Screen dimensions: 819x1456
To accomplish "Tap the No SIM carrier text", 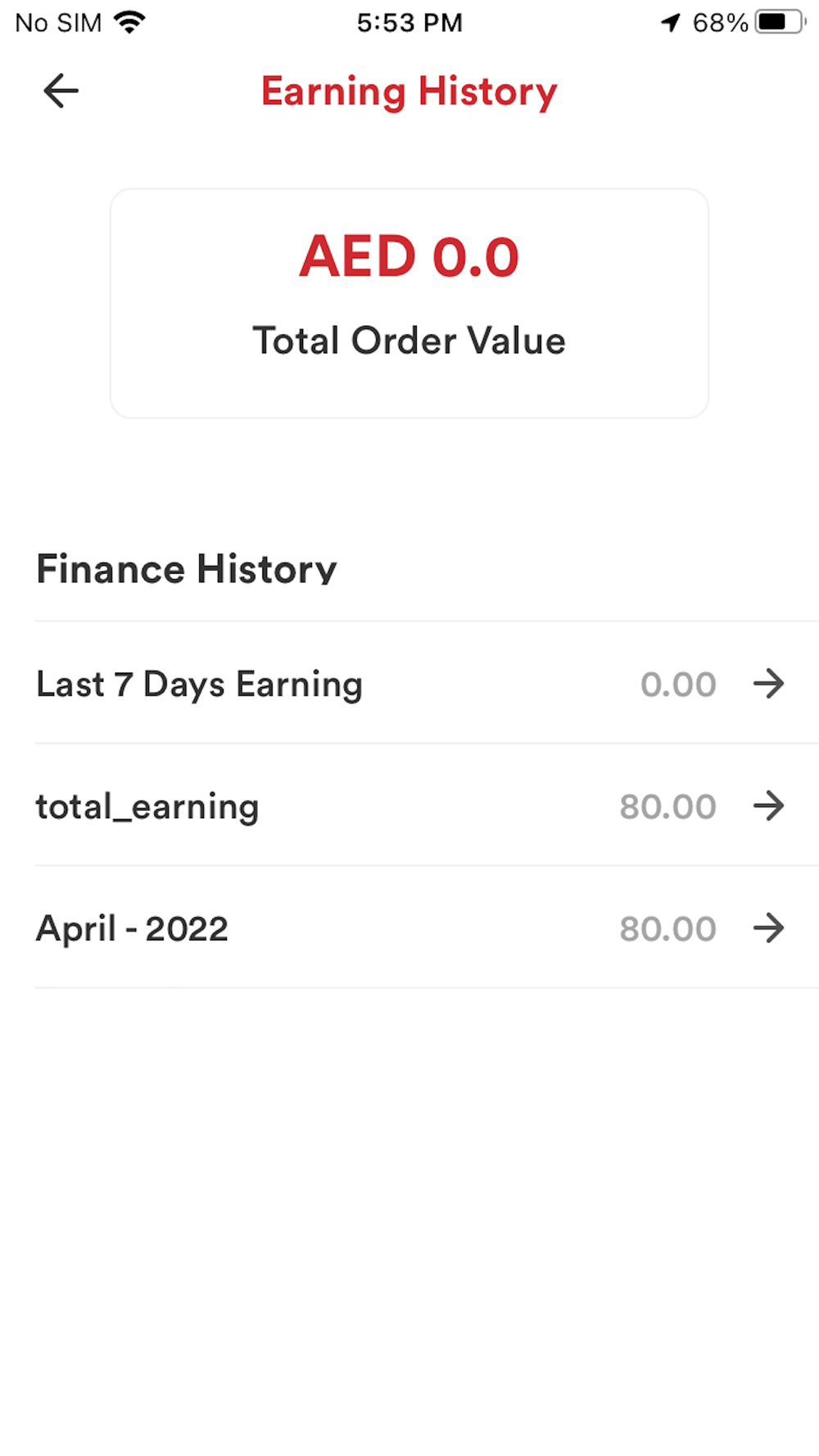I will (x=58, y=22).
